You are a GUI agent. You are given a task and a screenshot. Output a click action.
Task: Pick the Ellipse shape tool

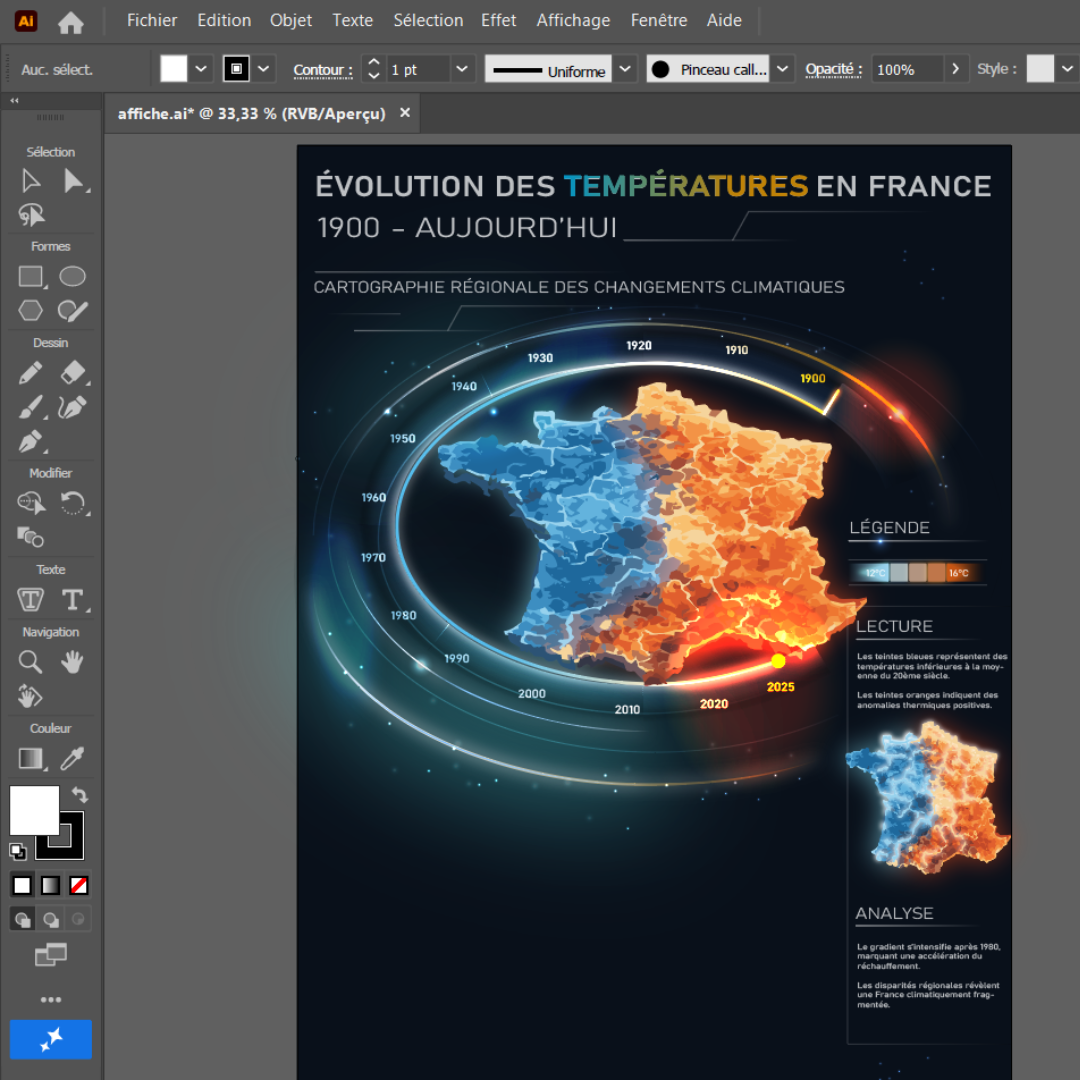coord(72,277)
